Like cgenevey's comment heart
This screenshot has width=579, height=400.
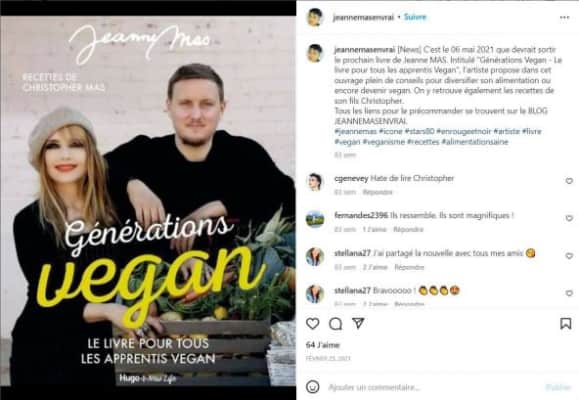click(569, 181)
